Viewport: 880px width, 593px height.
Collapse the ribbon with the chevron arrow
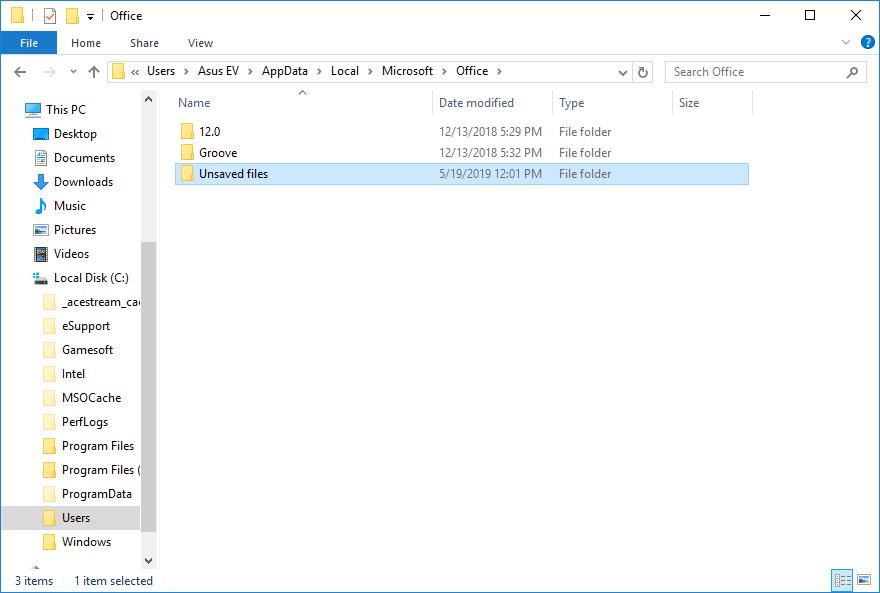click(x=845, y=42)
